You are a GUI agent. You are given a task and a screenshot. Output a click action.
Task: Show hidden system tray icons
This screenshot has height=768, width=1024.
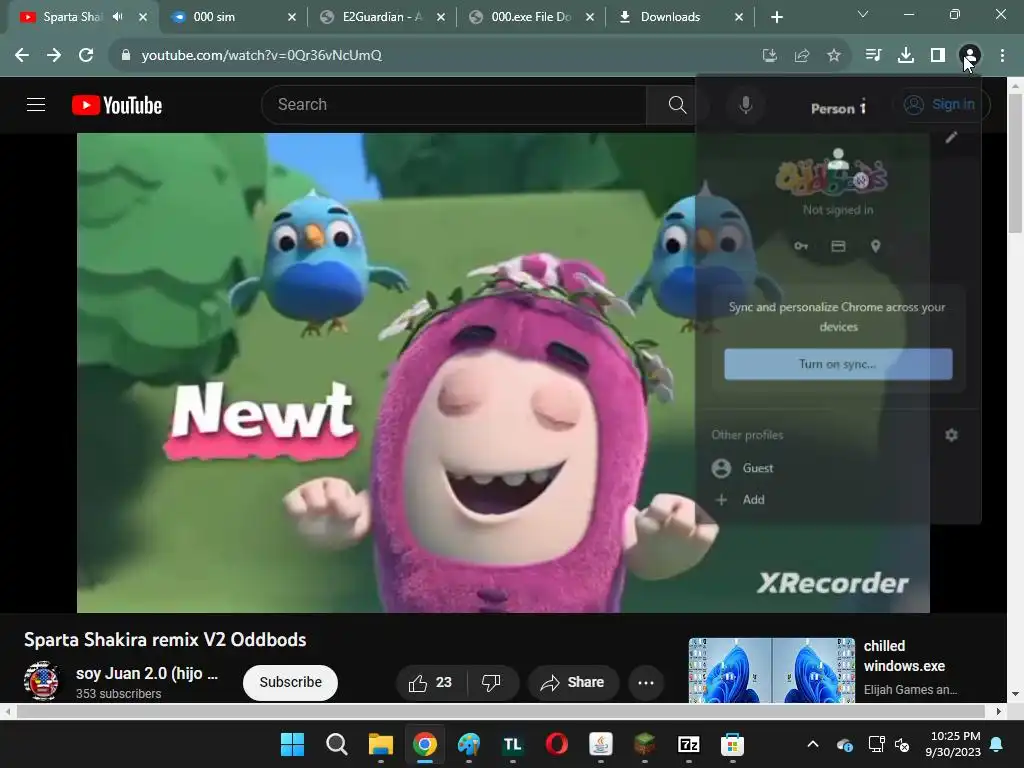click(x=813, y=744)
